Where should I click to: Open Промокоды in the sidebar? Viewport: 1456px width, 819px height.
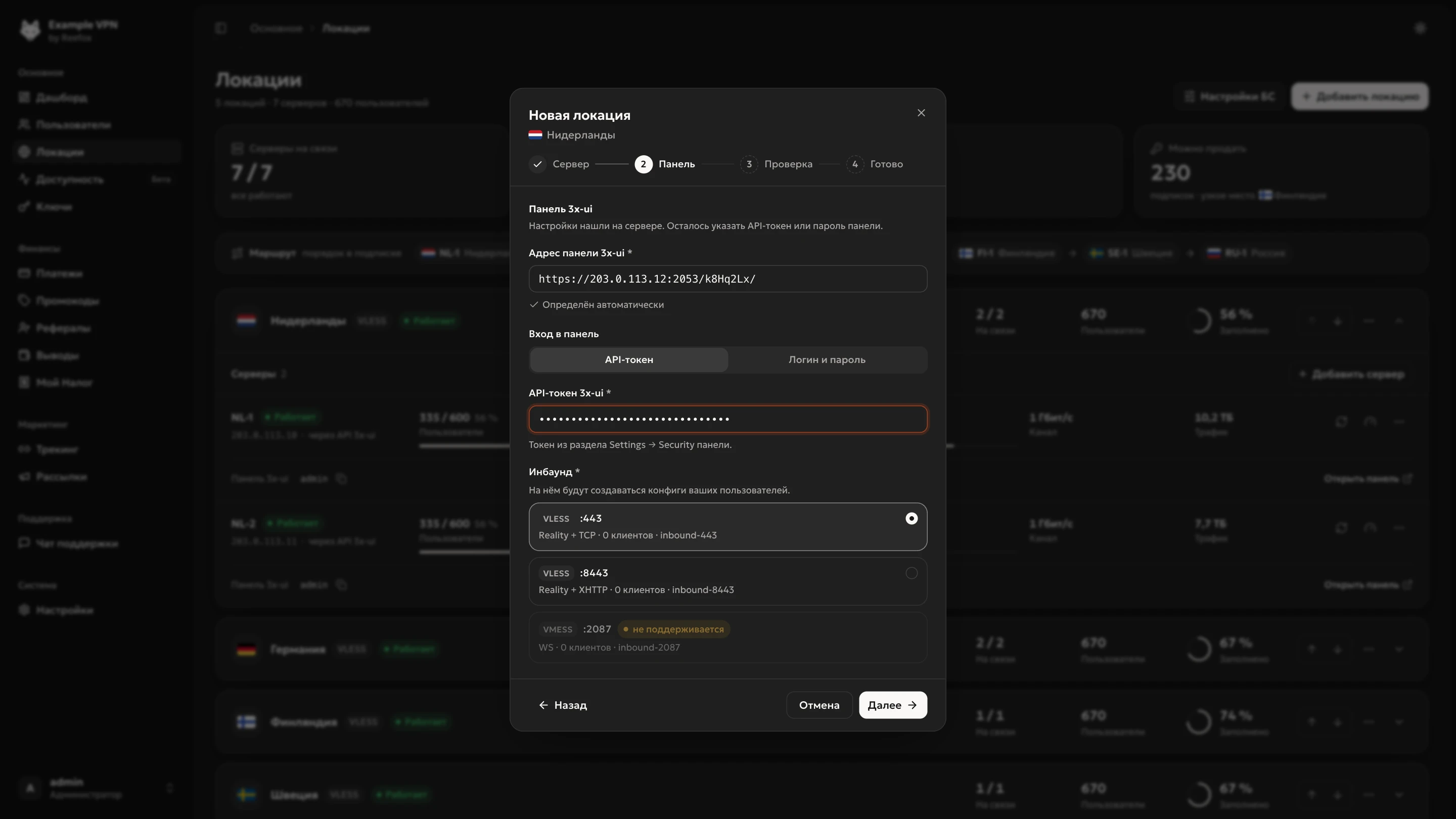point(96,301)
